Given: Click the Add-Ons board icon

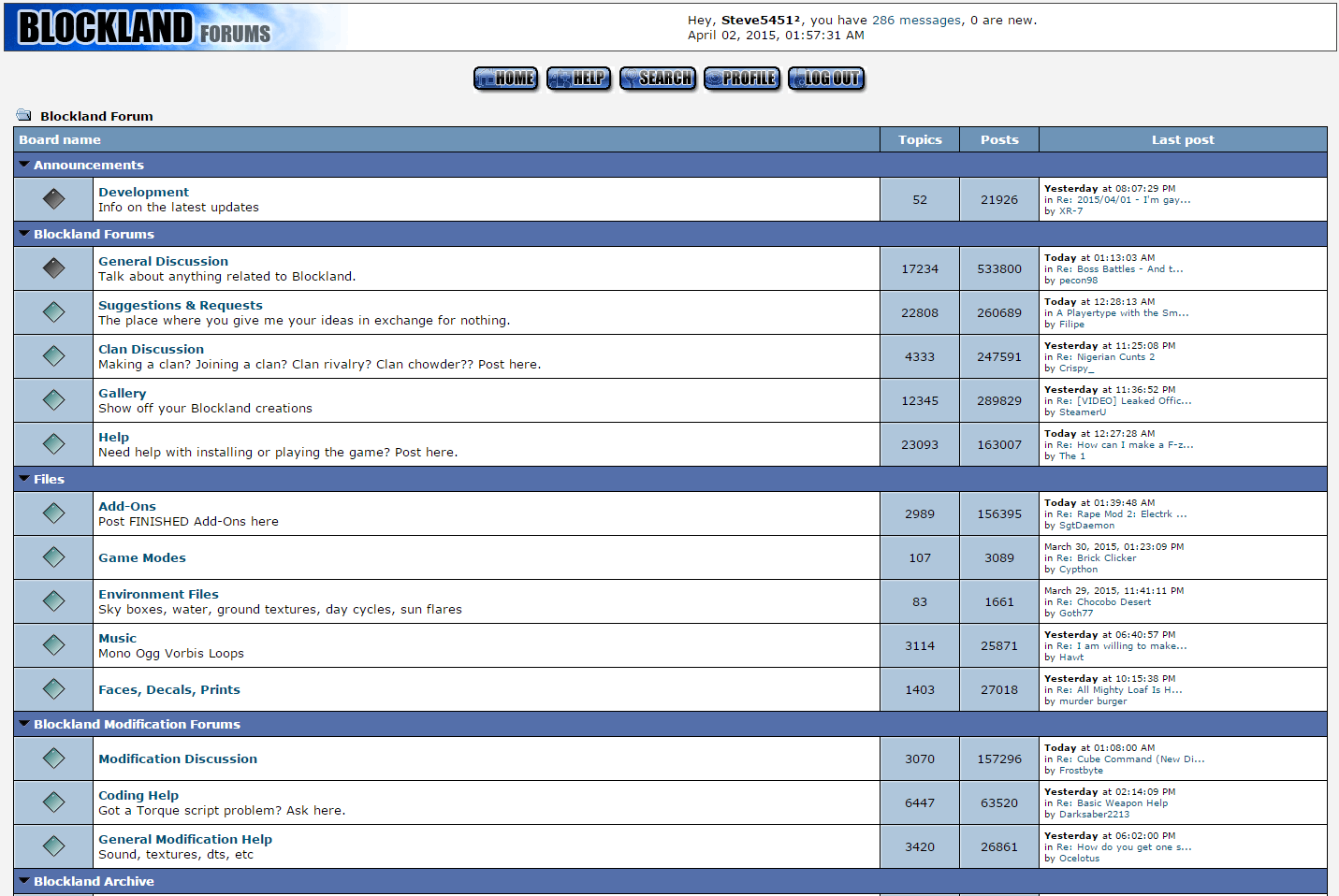Looking at the screenshot, I should pos(52,513).
